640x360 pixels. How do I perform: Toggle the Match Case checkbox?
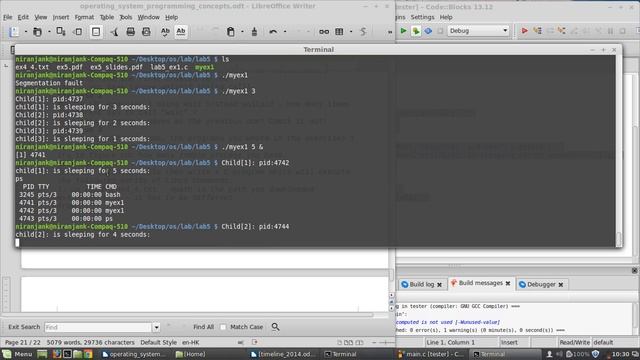[223, 327]
